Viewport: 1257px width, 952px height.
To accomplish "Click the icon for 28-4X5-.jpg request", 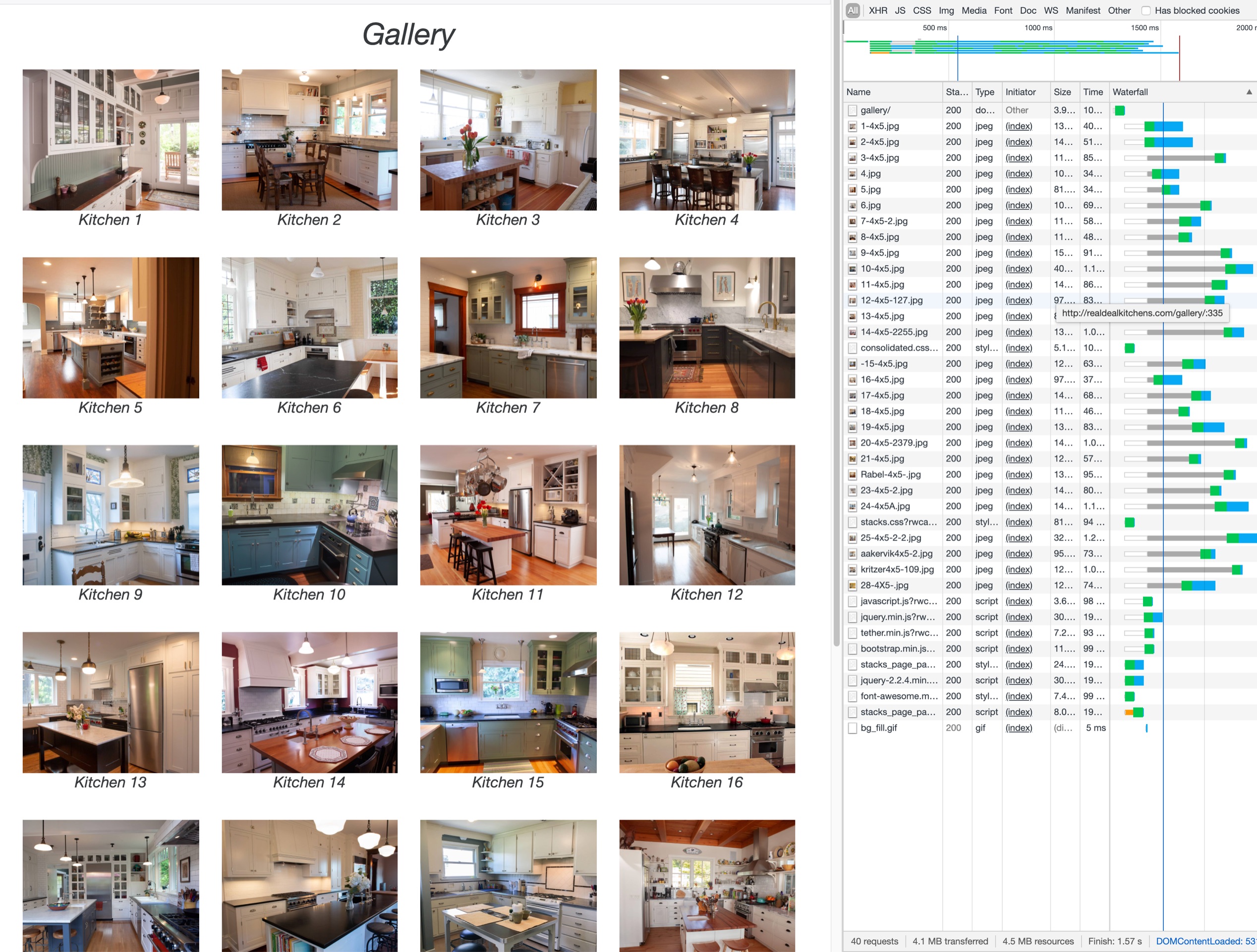I will tap(852, 585).
